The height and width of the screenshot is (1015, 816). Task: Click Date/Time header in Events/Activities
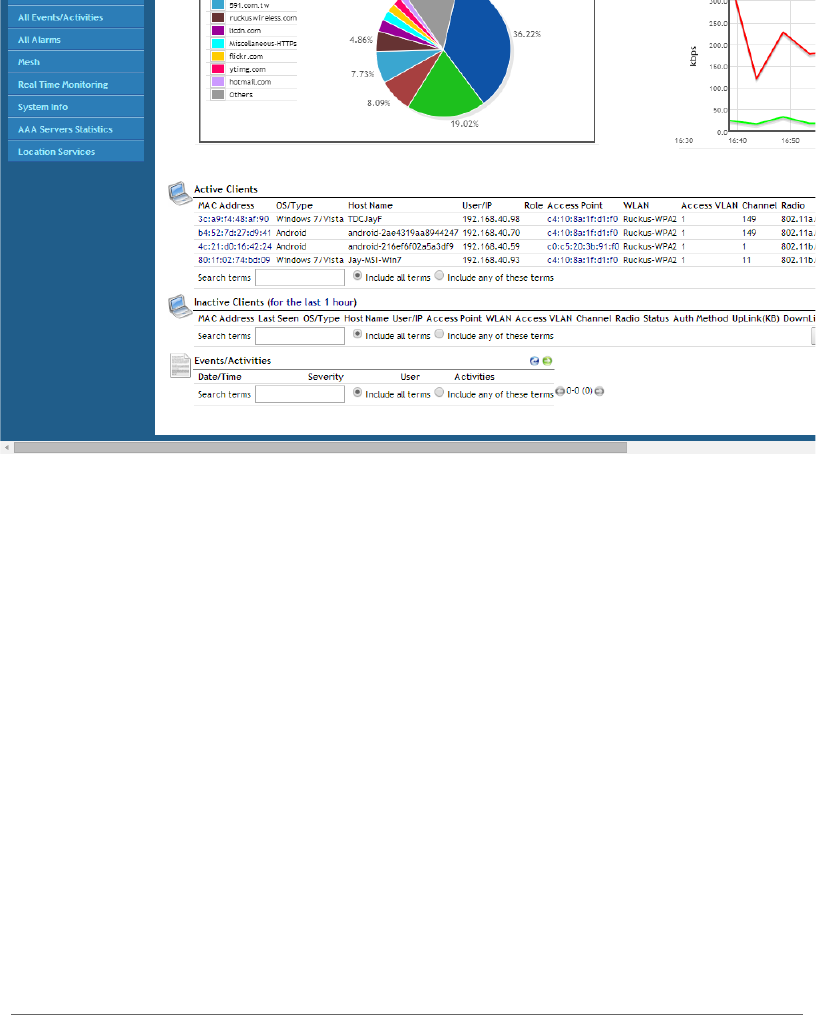click(x=220, y=377)
